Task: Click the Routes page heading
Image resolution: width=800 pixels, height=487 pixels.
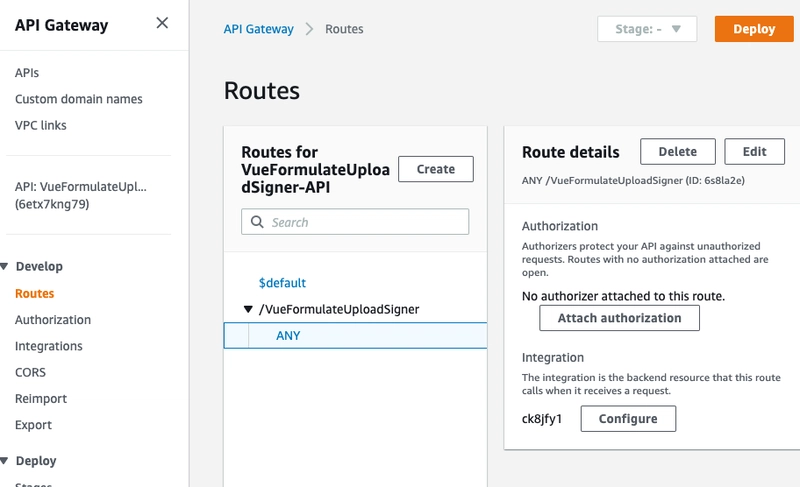Action: 262,91
